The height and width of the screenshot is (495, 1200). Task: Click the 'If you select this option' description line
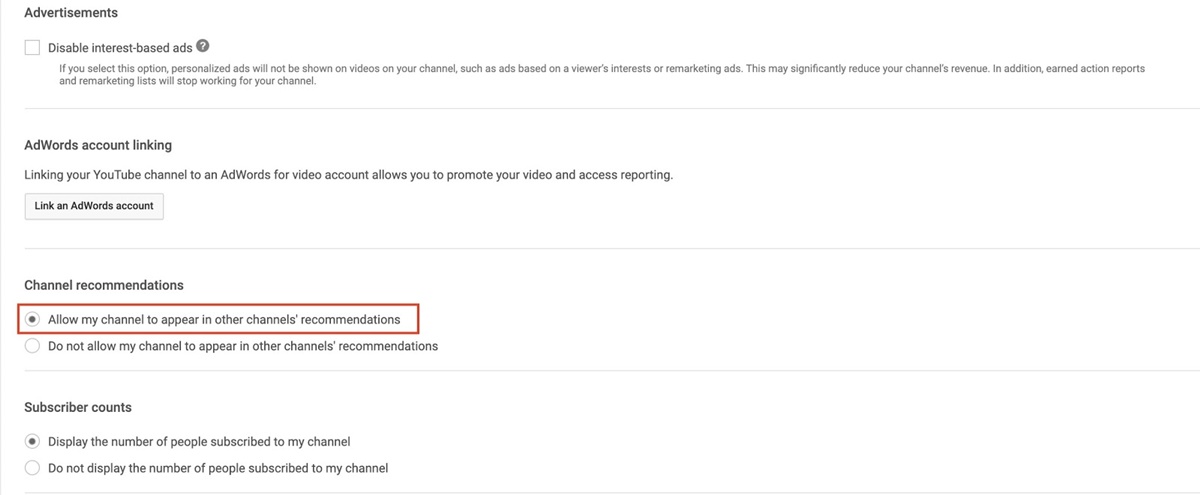[600, 68]
